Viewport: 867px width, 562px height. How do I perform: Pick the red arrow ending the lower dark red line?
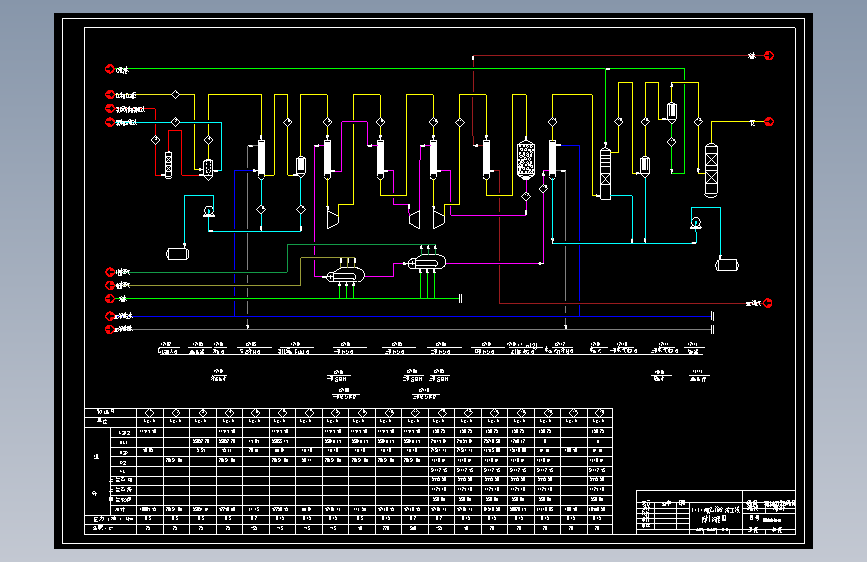click(767, 303)
